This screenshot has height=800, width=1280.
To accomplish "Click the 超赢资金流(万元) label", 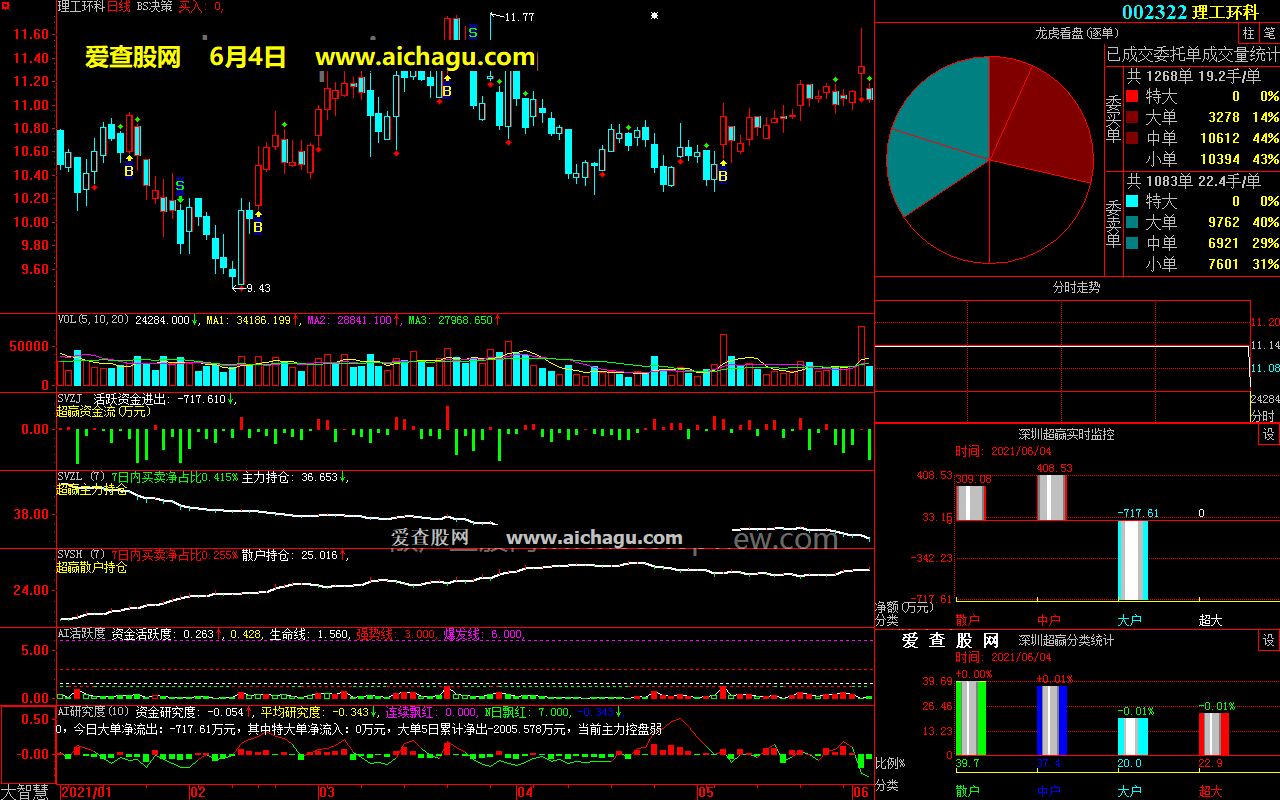I will [x=104, y=411].
